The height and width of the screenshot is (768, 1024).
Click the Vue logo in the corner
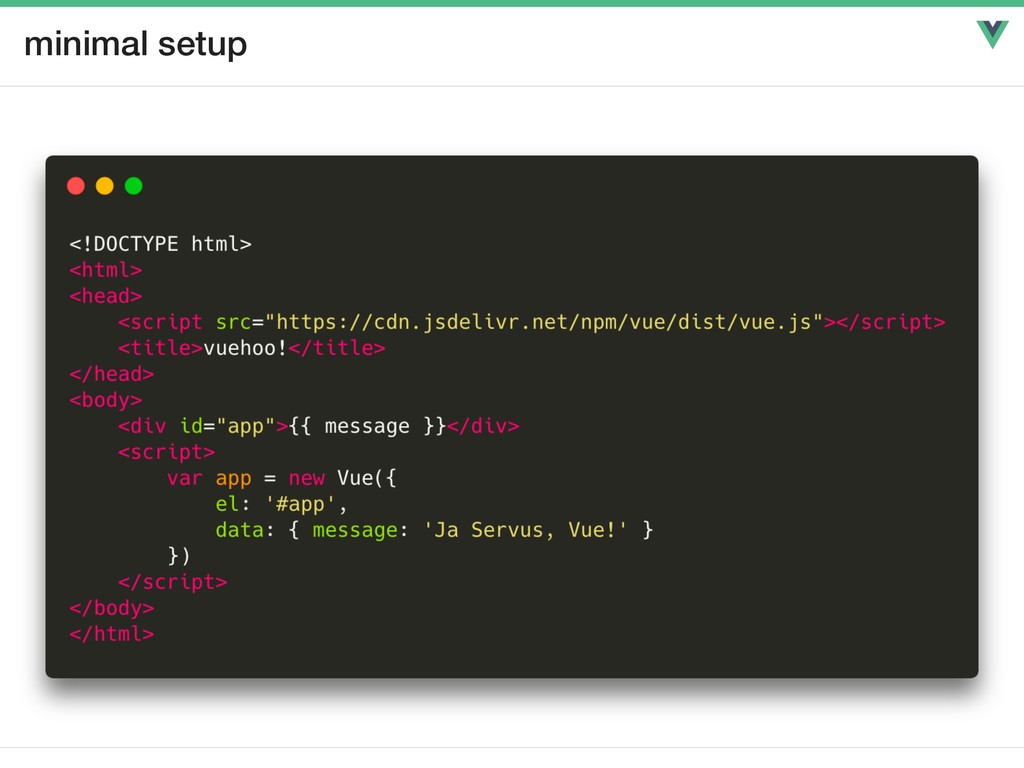992,34
